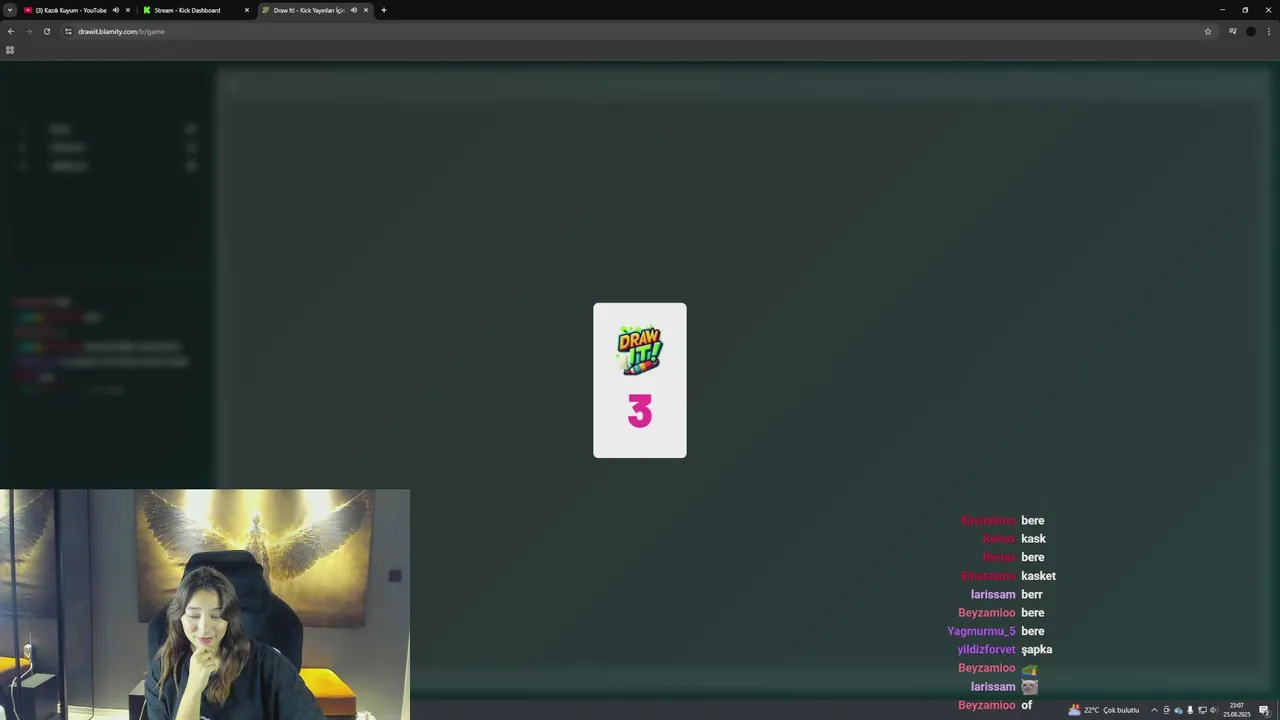
Task: Click the microphone tray icon
Action: [1190, 710]
